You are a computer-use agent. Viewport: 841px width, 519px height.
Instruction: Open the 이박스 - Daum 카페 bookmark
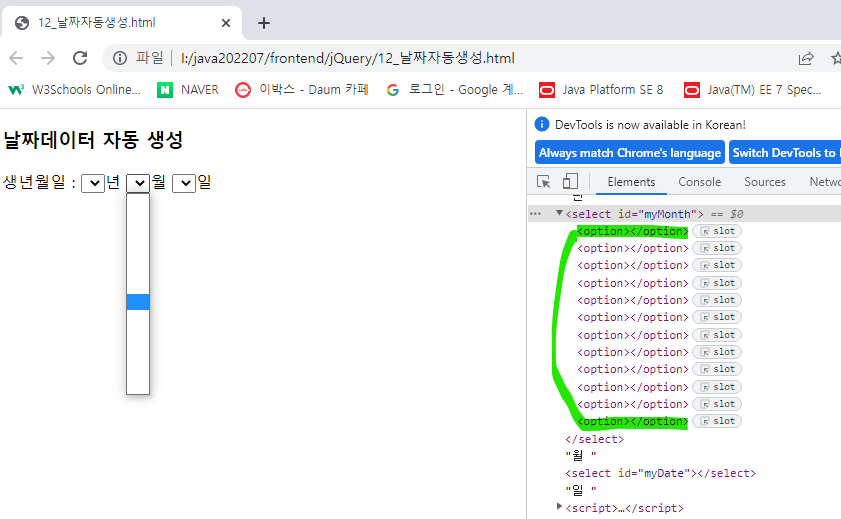(x=302, y=90)
